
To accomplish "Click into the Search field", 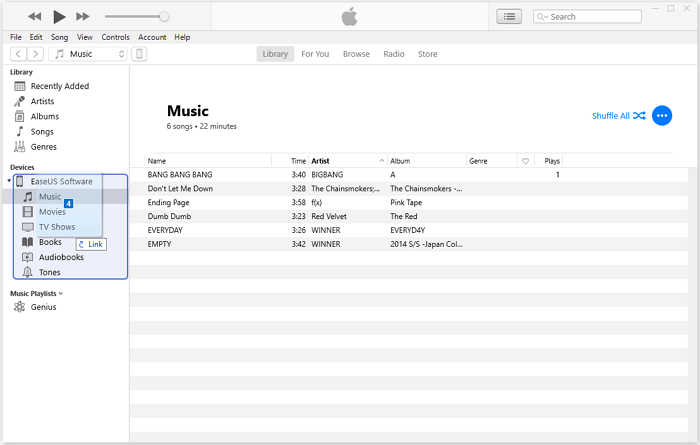I will 587,17.
